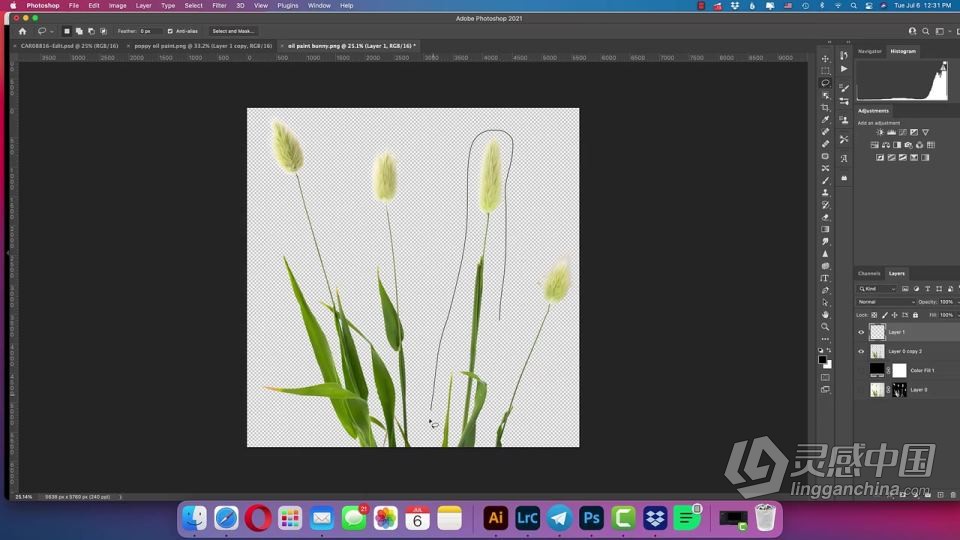The image size is (960, 540).
Task: Open layer Kind filter dropdown
Action: click(x=877, y=289)
